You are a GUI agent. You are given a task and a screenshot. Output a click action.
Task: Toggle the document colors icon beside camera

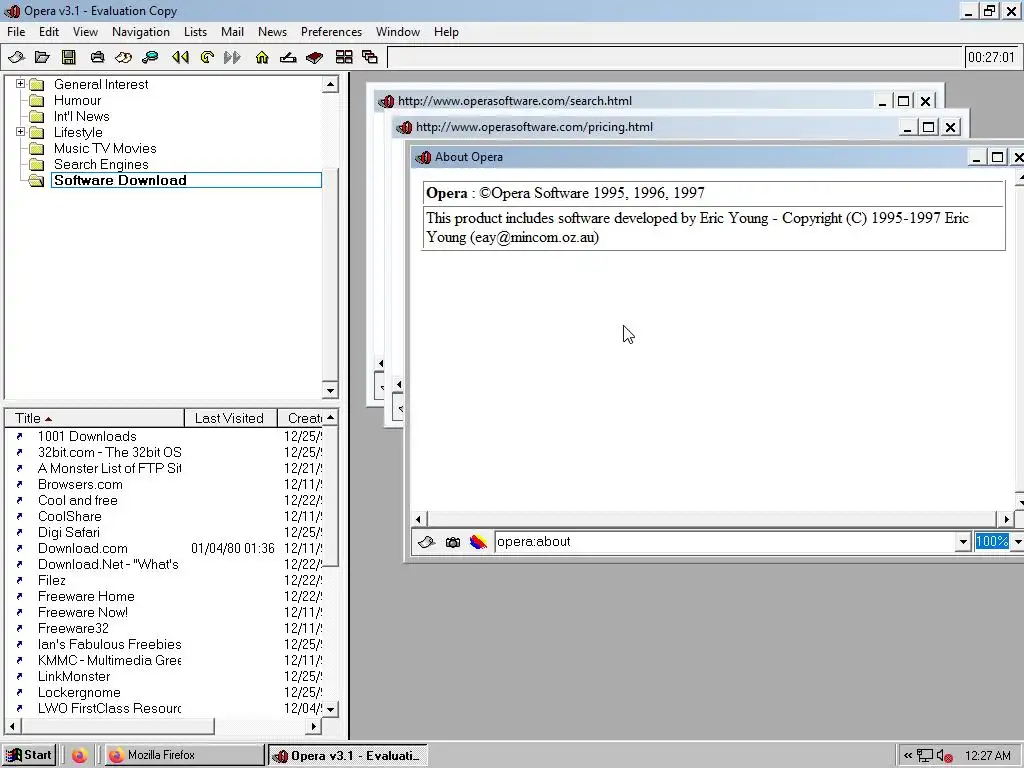coord(478,542)
